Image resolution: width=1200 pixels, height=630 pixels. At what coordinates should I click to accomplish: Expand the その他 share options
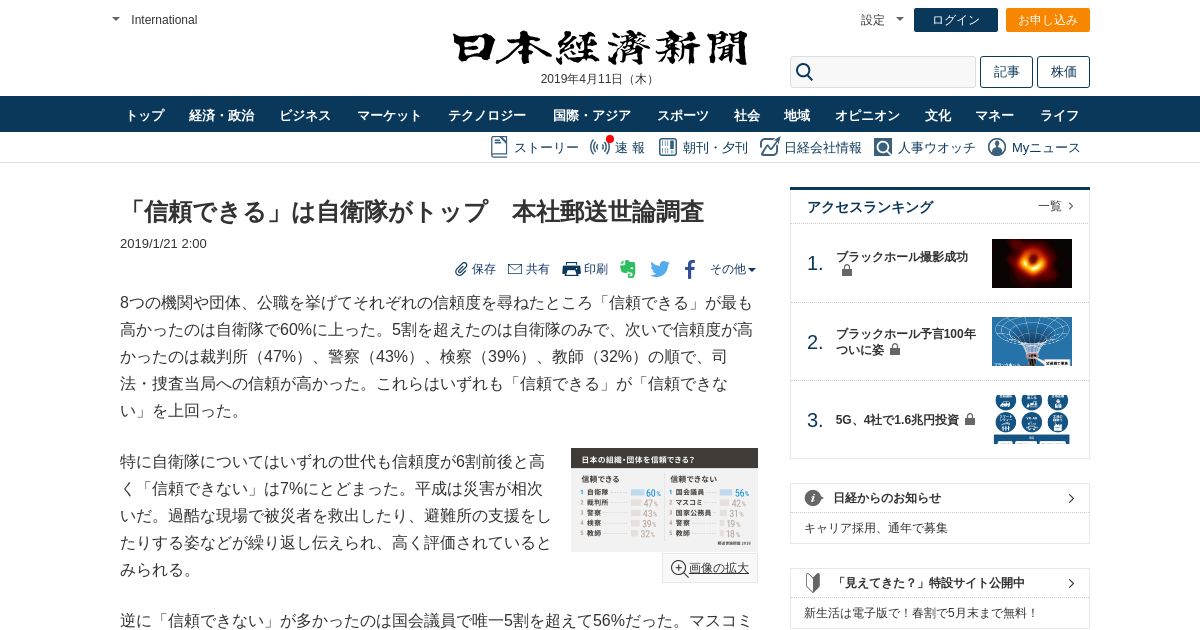pos(733,269)
